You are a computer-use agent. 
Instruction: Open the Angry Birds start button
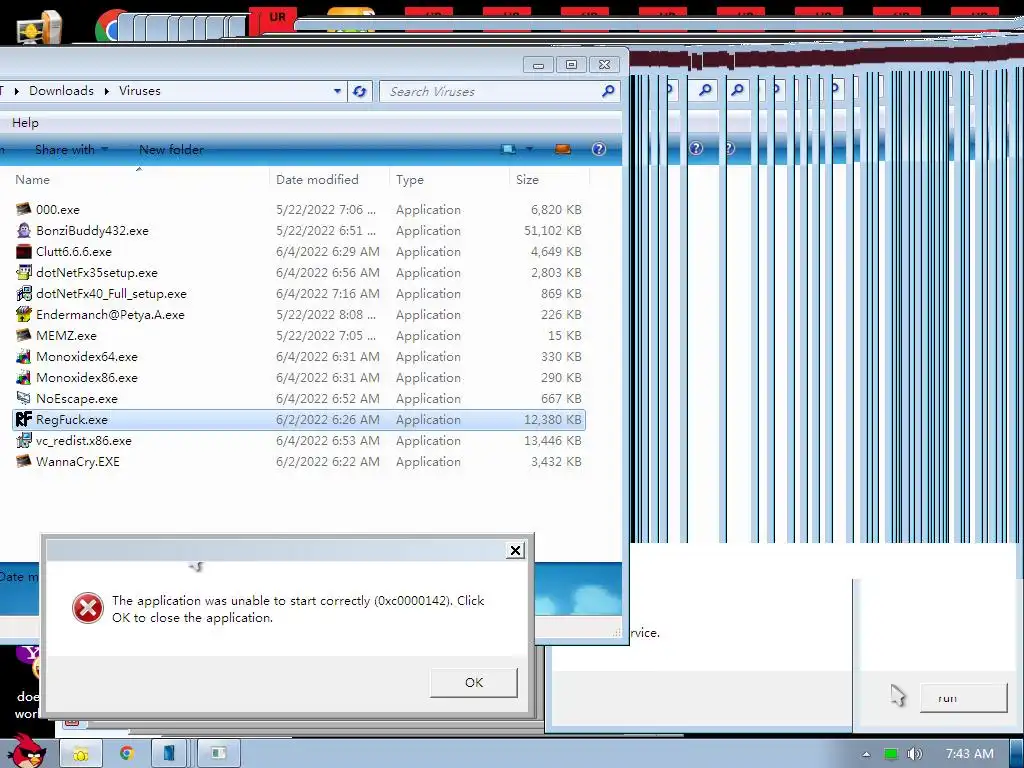(x=27, y=752)
